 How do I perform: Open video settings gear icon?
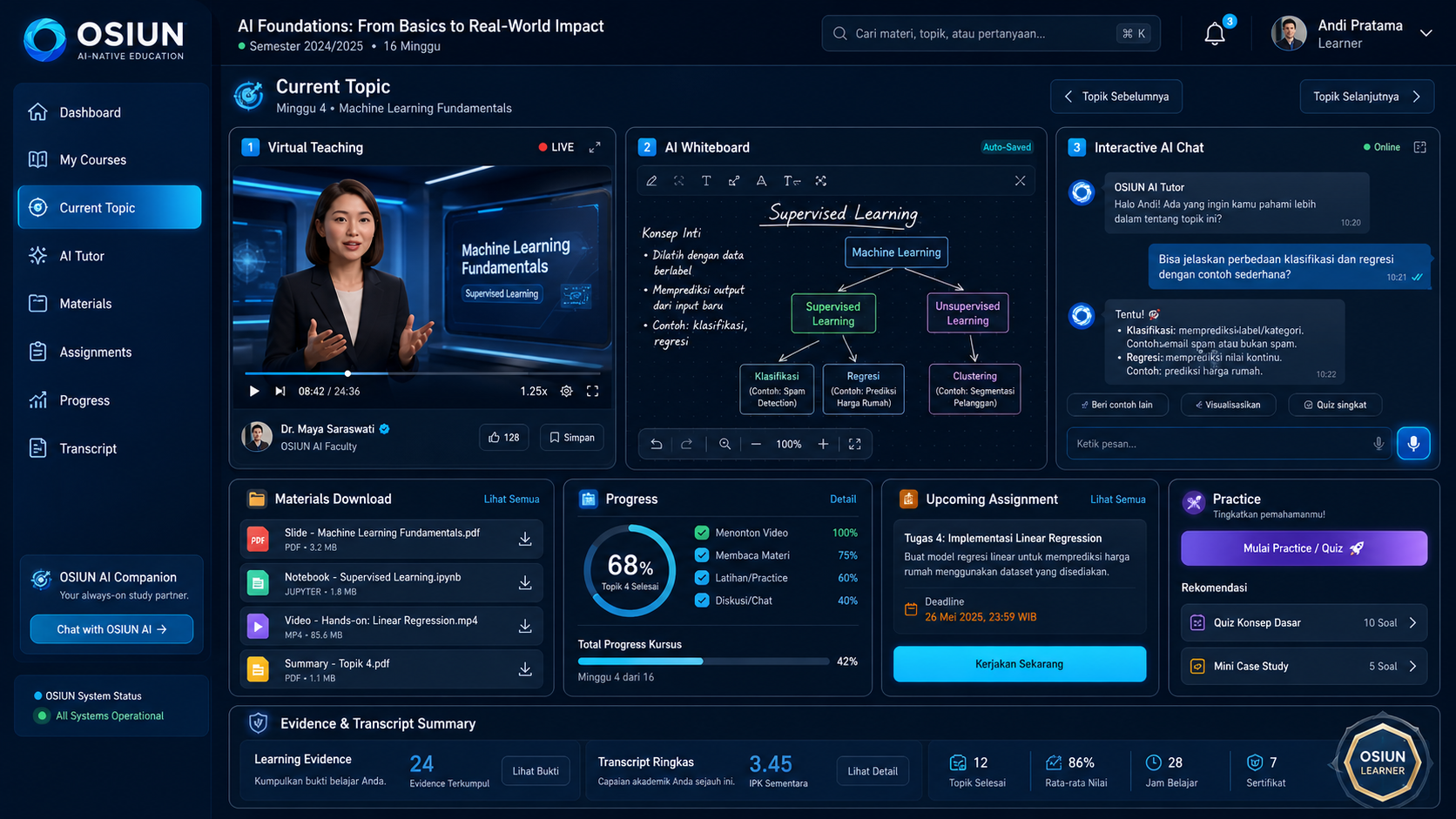567,391
